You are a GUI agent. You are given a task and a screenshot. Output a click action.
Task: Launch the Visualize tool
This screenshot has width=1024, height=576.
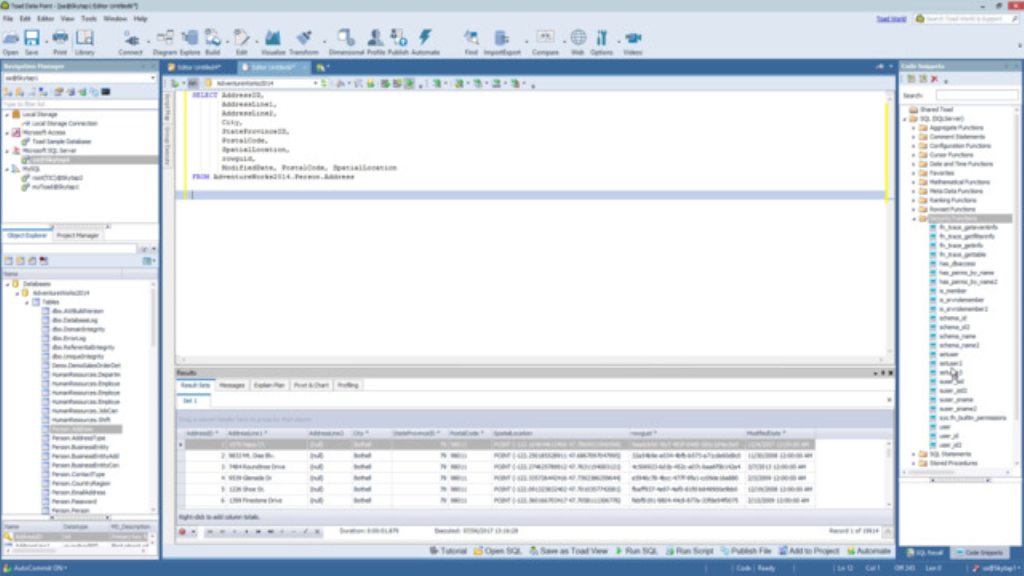click(273, 39)
